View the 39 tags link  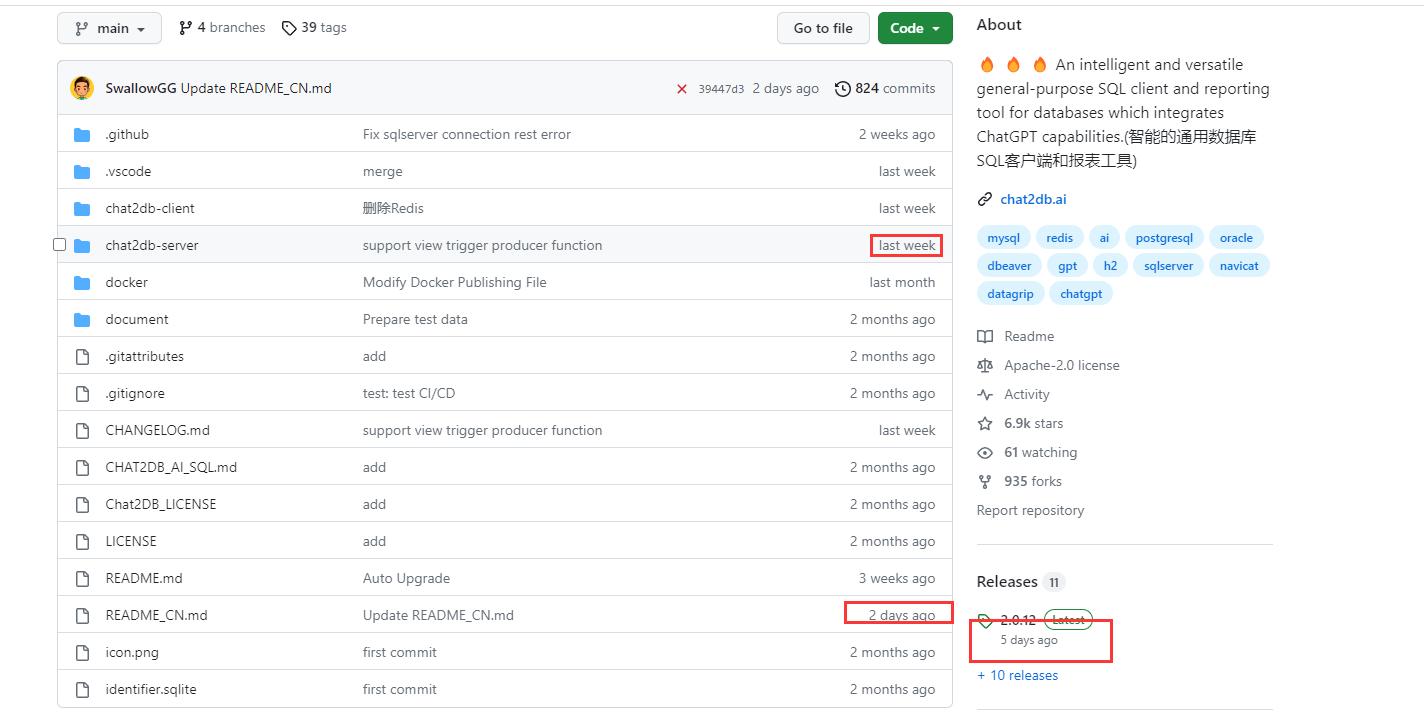pyautogui.click(x=314, y=28)
